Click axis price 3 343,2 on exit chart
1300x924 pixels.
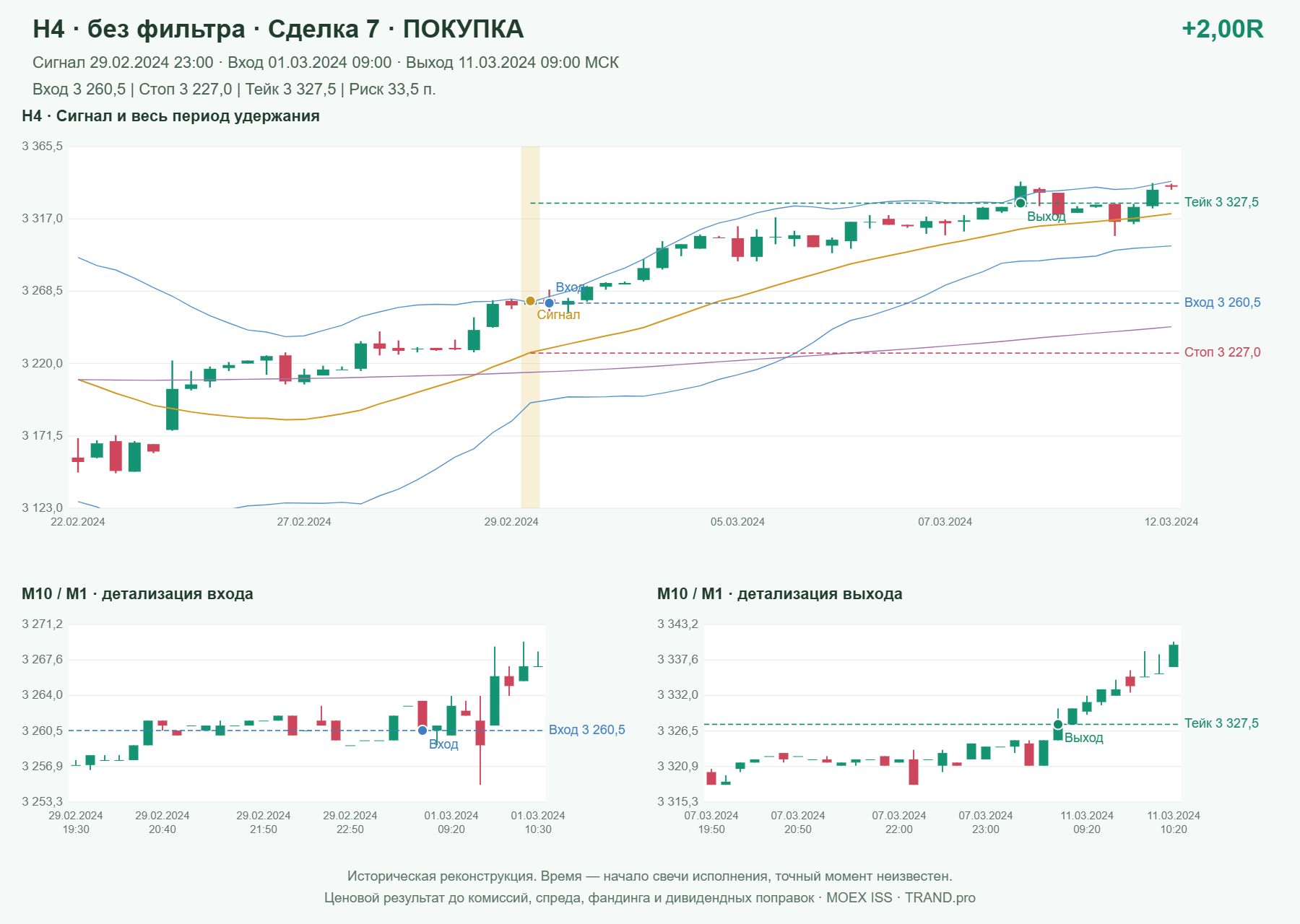pyautogui.click(x=678, y=624)
